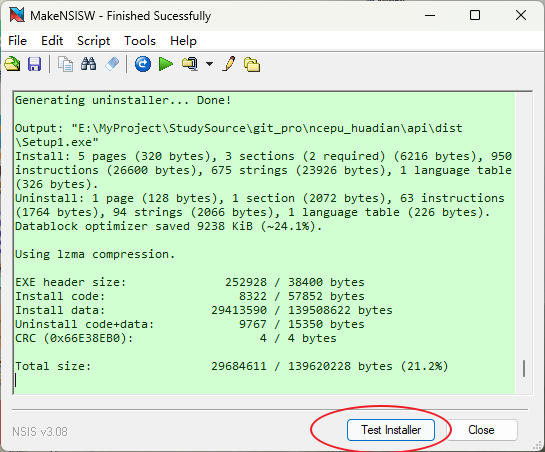Click the 'Install code:' line
The height and width of the screenshot is (452, 545).
[x=190, y=296]
